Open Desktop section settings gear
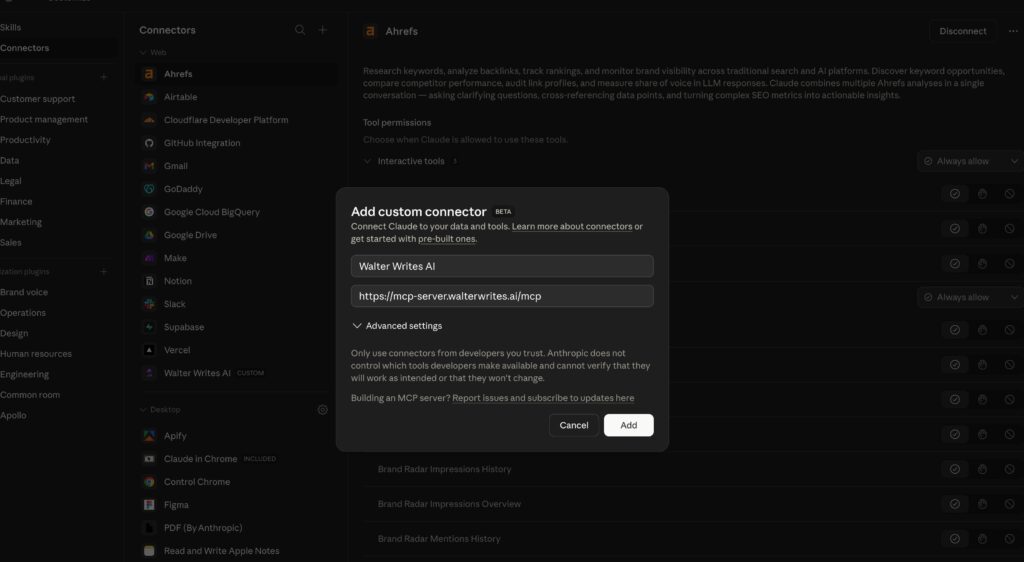1024x562 pixels. pos(323,410)
